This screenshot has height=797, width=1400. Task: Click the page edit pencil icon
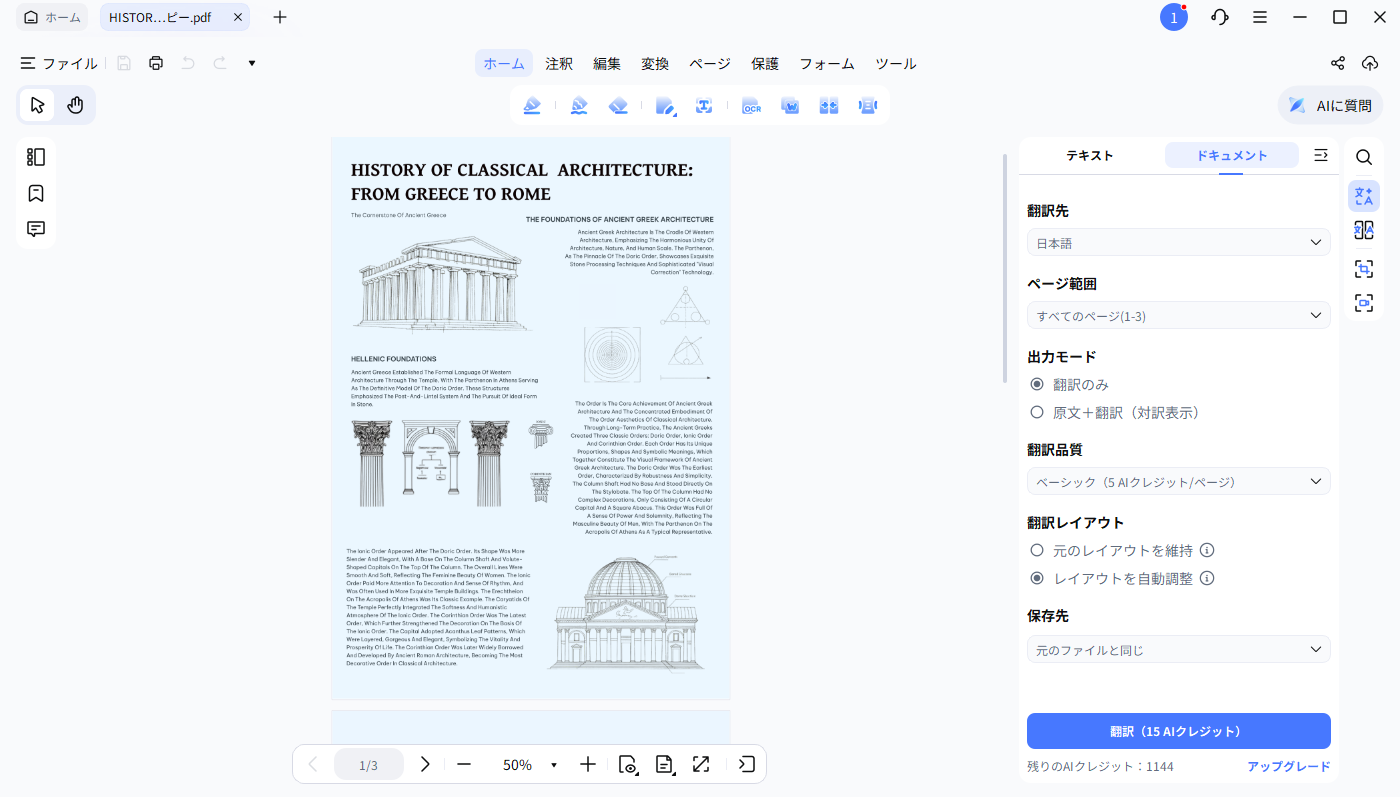click(665, 106)
